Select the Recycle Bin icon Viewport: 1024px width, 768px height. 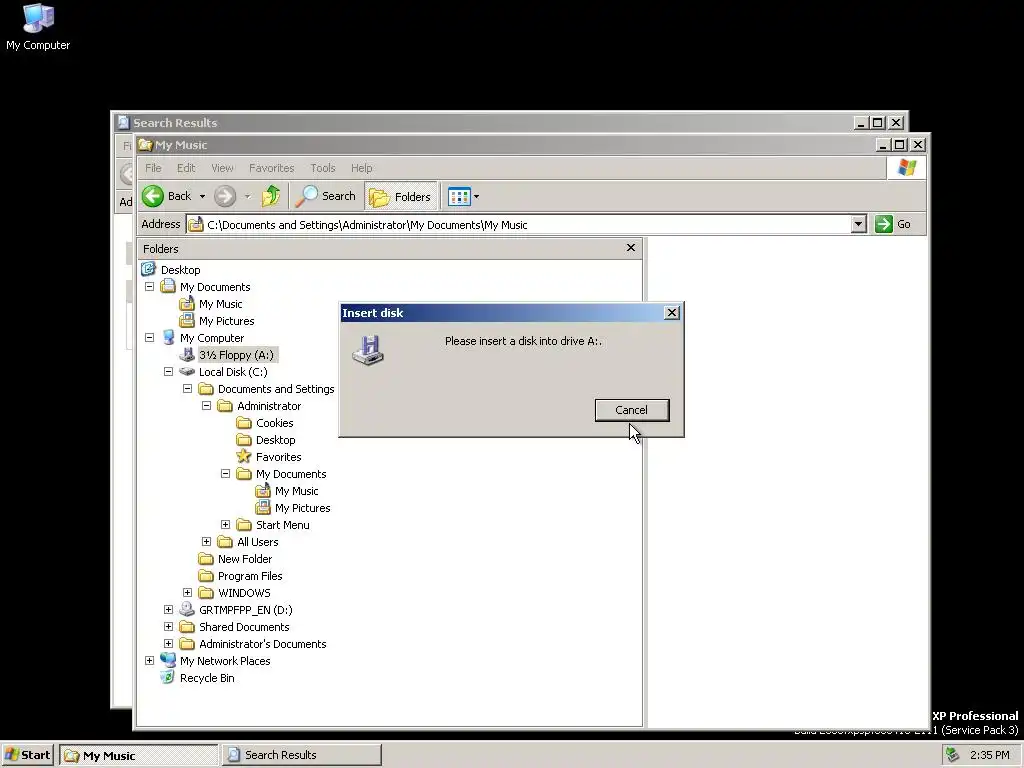[x=168, y=677]
